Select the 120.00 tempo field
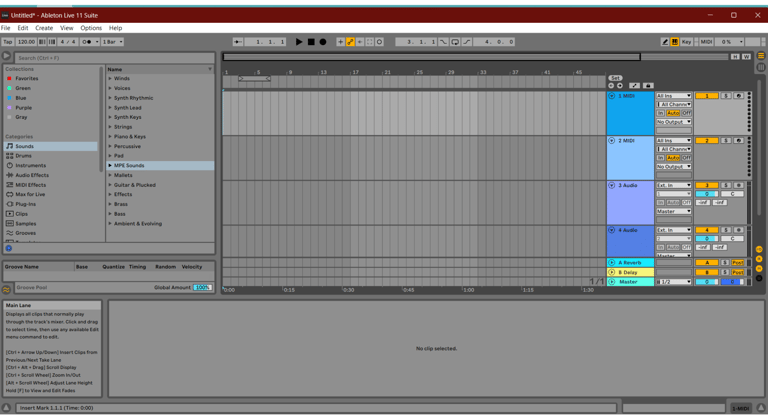The height and width of the screenshot is (416, 768). pos(26,42)
